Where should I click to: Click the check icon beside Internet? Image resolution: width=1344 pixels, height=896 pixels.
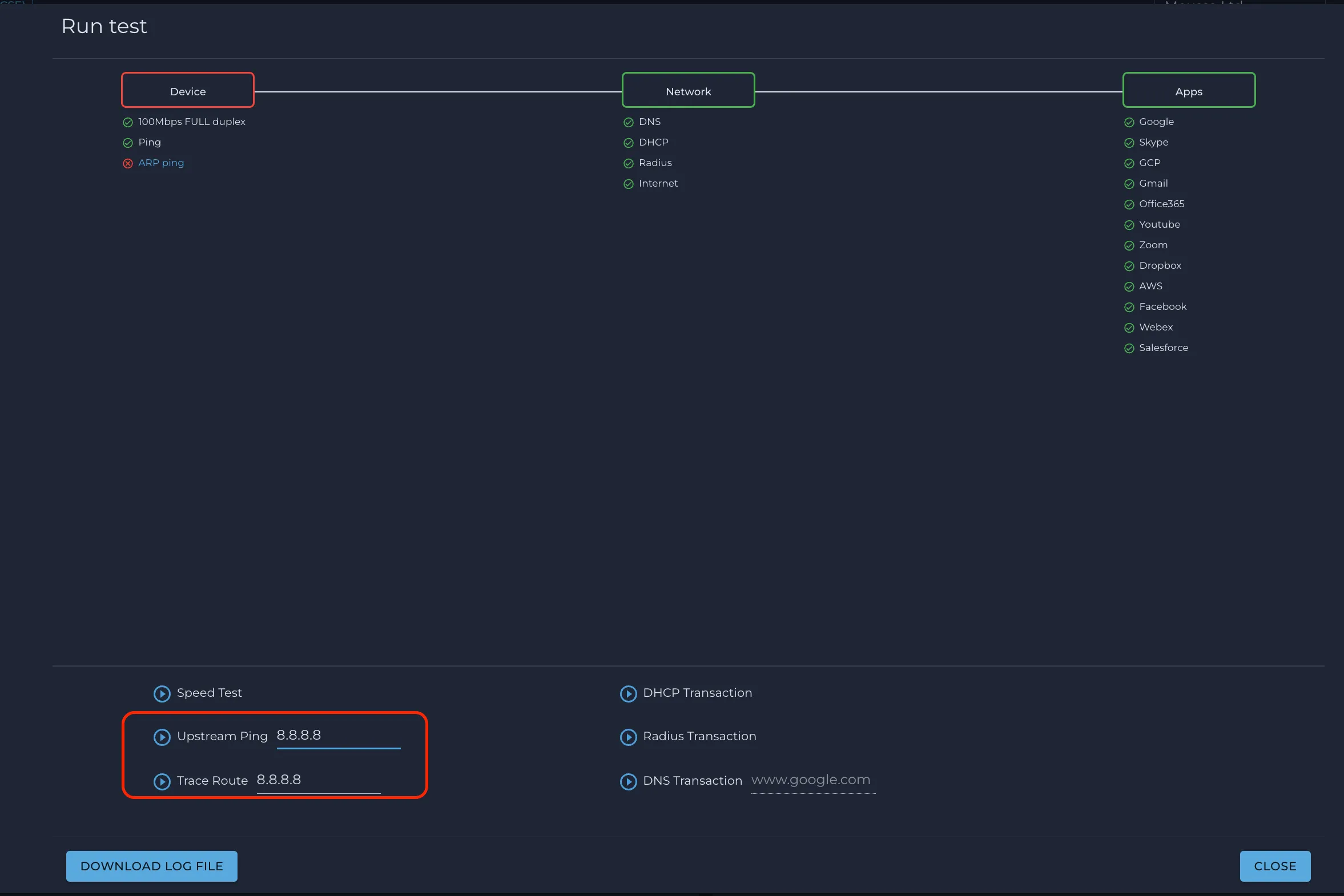coord(628,184)
